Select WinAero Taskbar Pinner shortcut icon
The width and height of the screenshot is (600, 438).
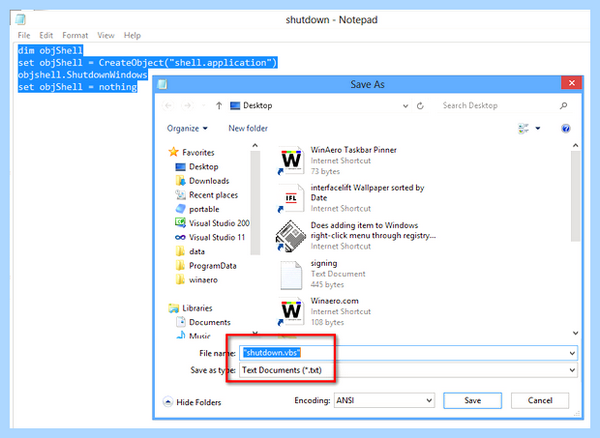coord(291,161)
